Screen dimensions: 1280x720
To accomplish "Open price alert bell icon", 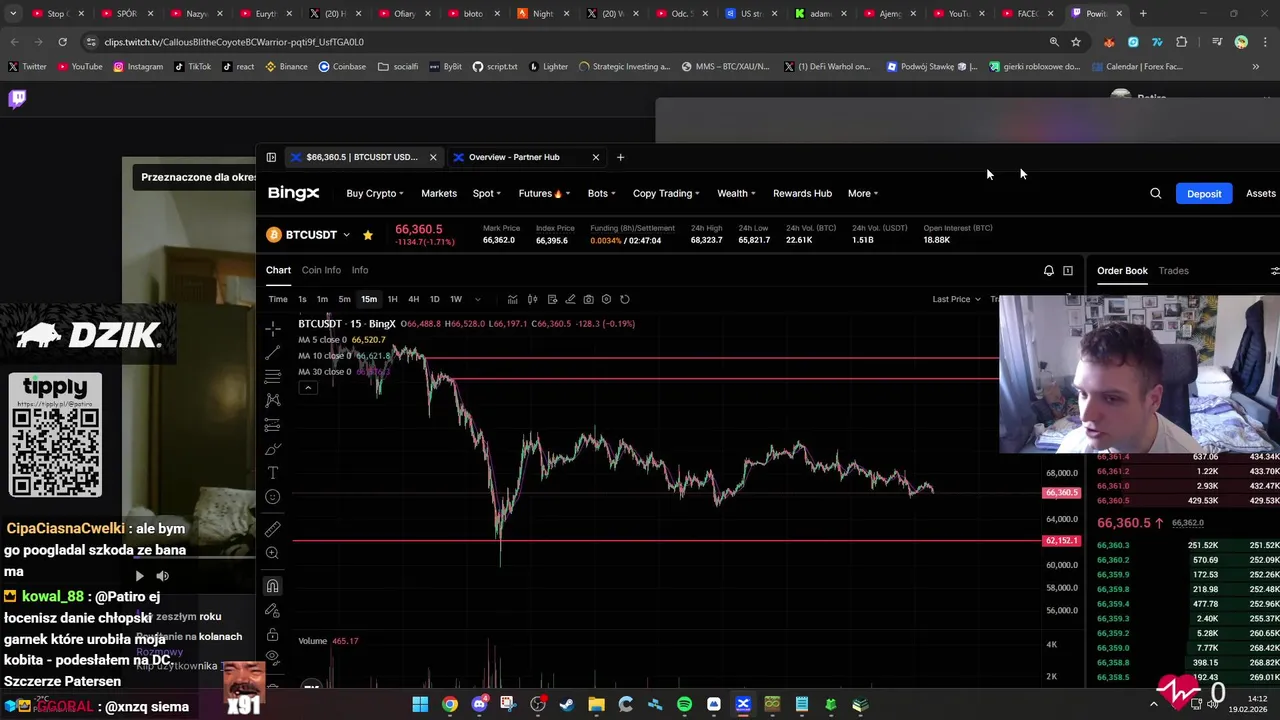I will tap(1049, 271).
